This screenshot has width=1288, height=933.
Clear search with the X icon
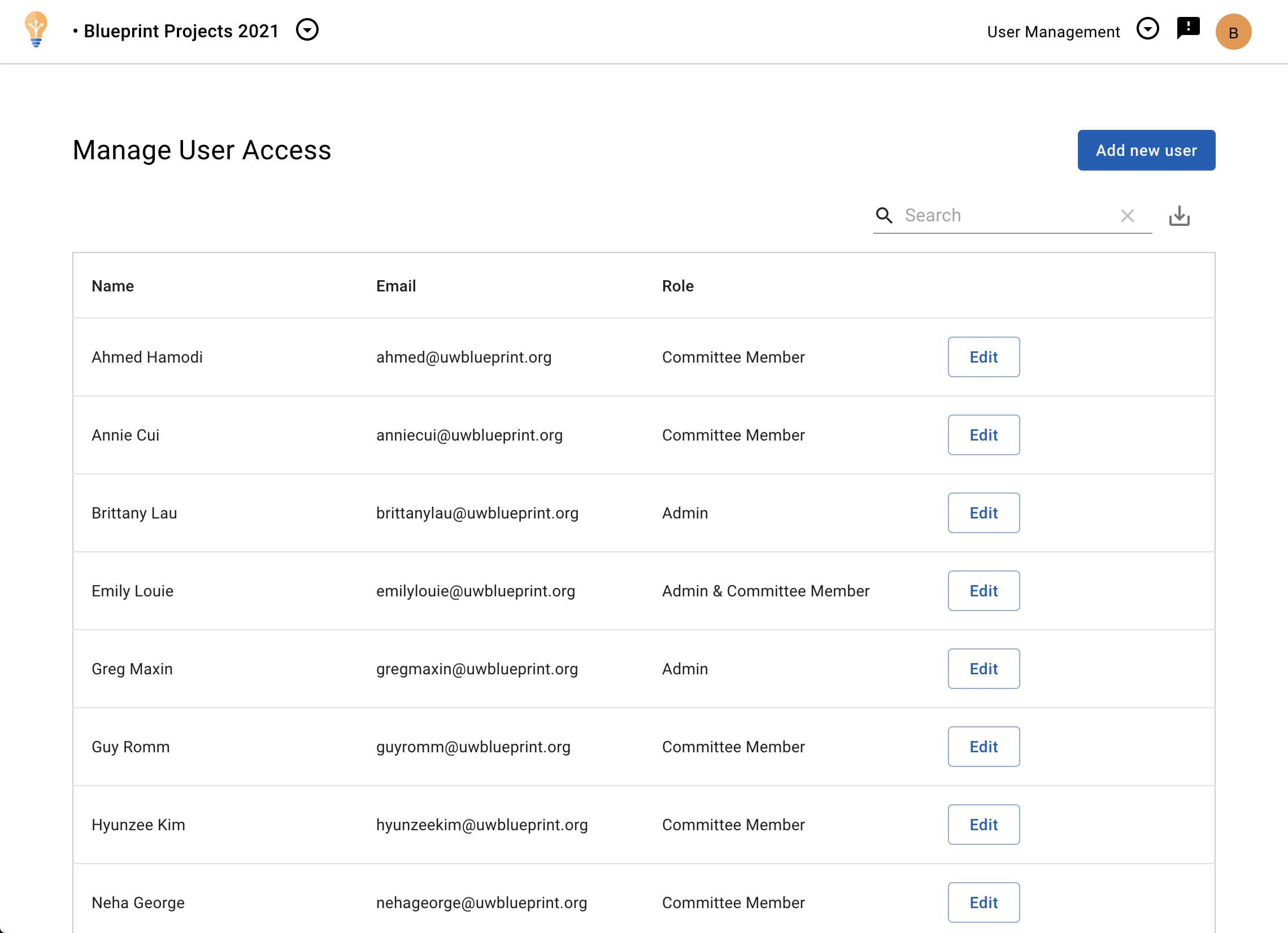[x=1126, y=216]
